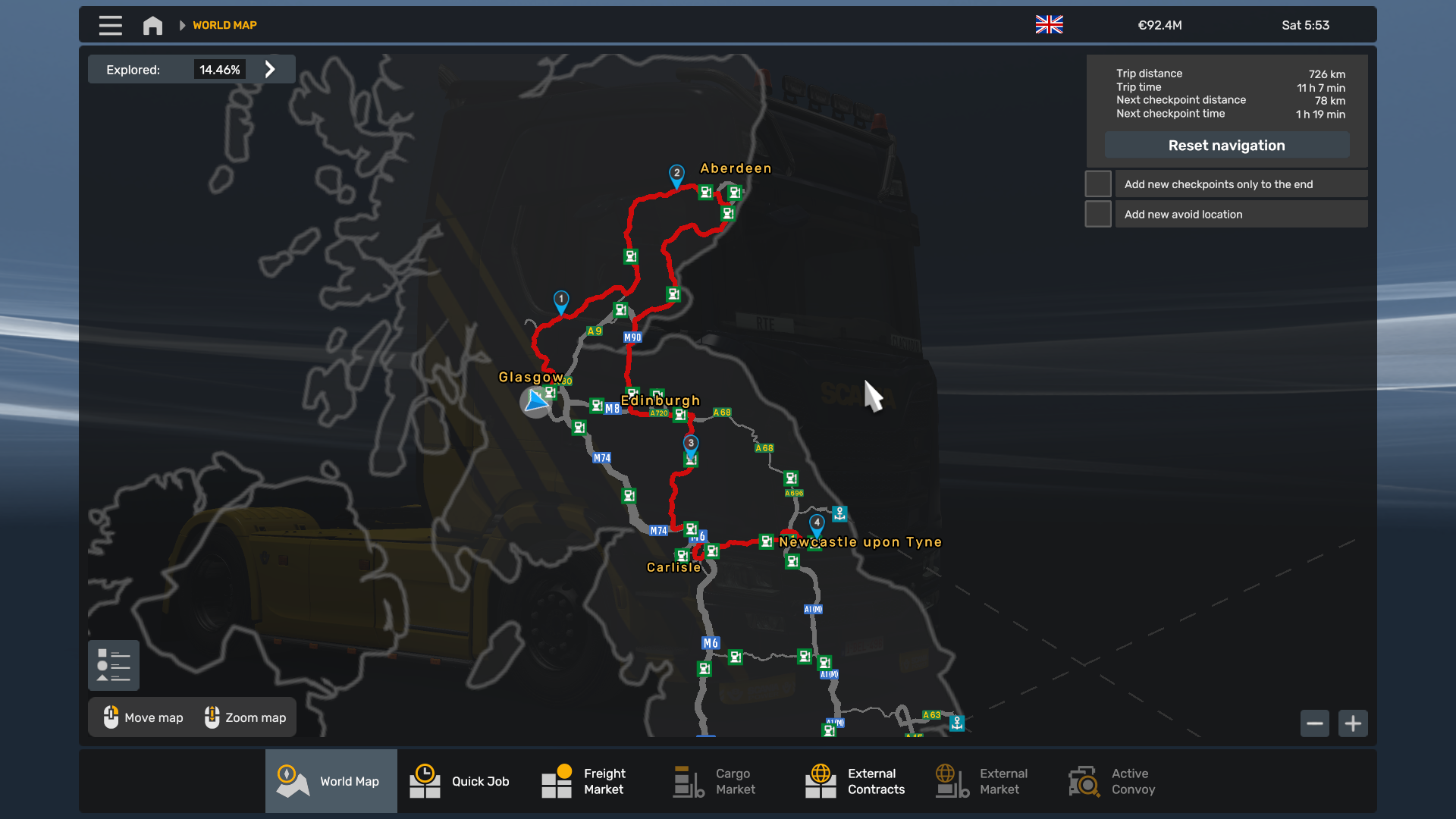The height and width of the screenshot is (819, 1456).
Task: Click the breadcrumb arrow before World Map
Action: 182,25
